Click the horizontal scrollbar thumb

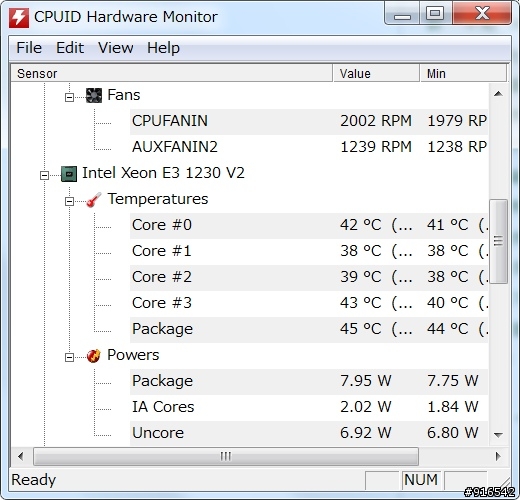[226, 456]
